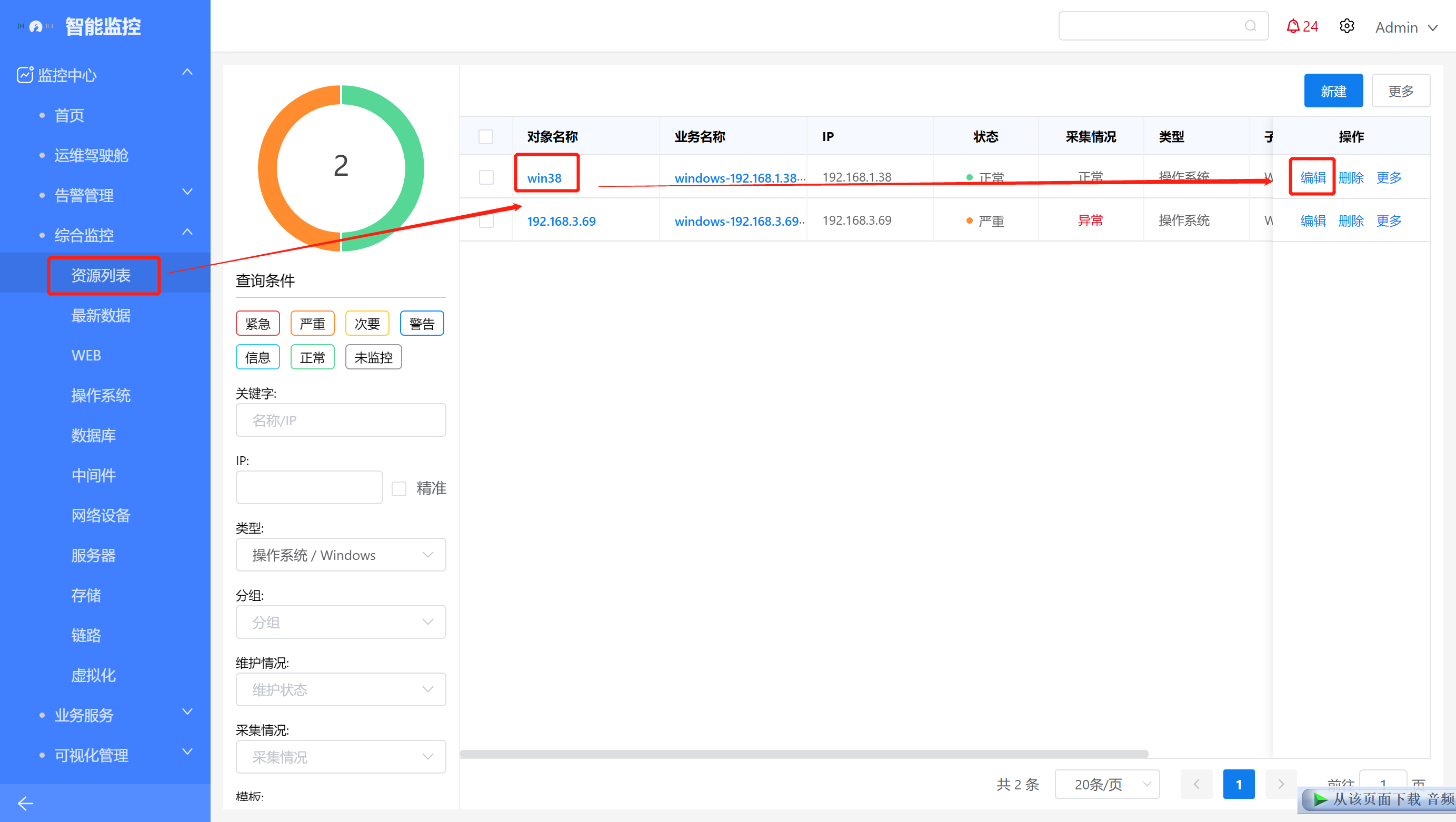Collapse sidebar with the back arrow
This screenshot has height=822, width=1456.
click(x=25, y=803)
